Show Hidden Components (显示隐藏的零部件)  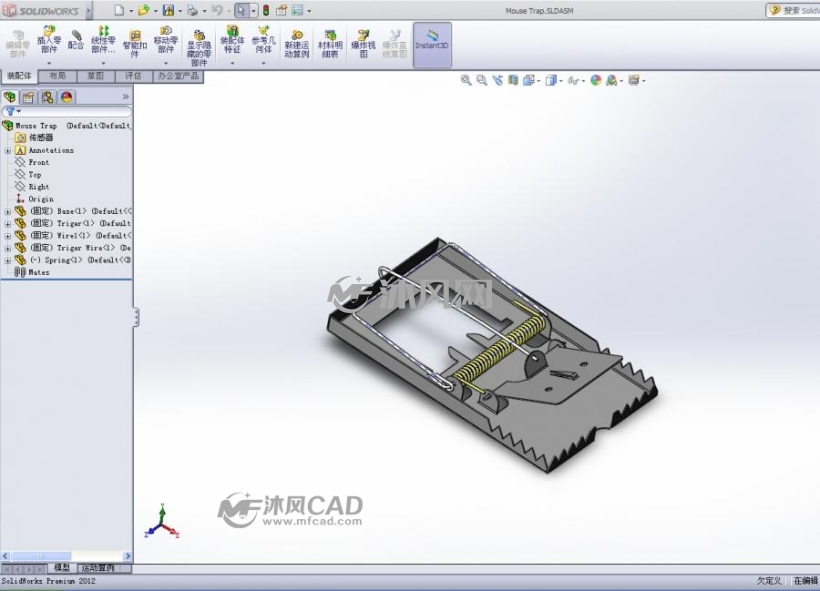click(199, 48)
